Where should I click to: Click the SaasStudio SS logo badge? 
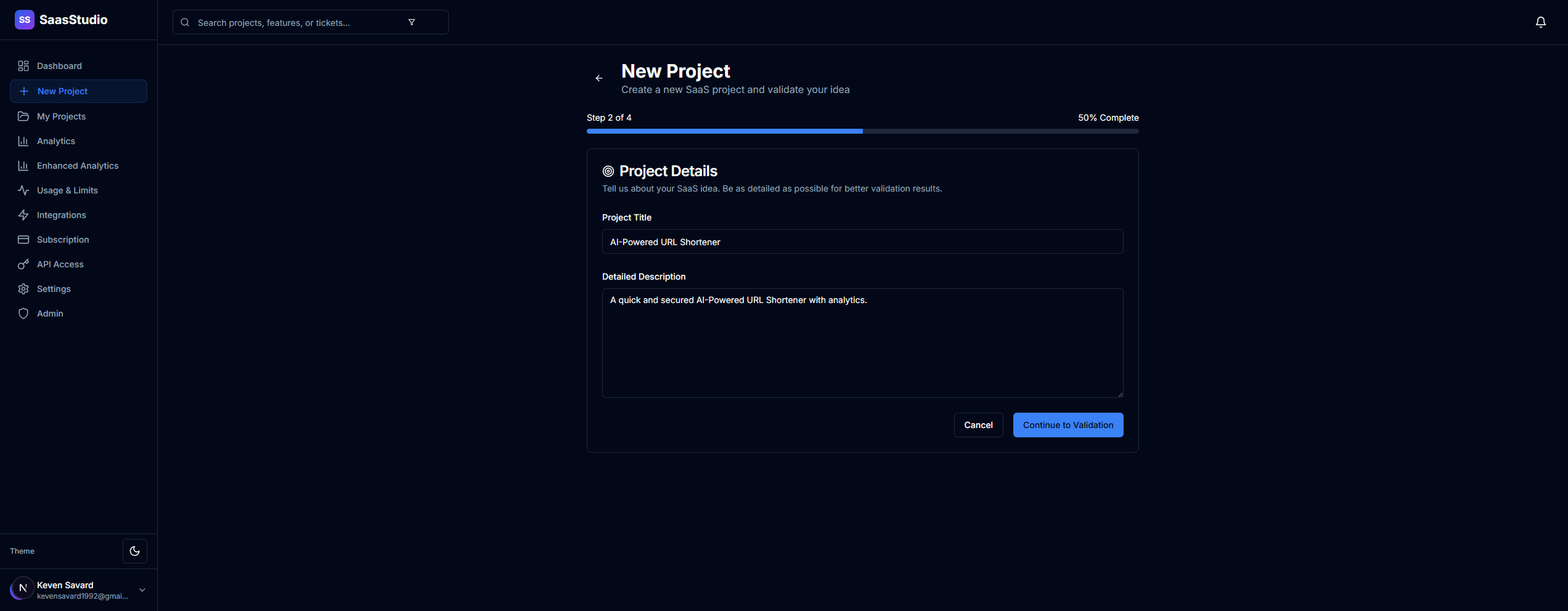click(x=25, y=19)
